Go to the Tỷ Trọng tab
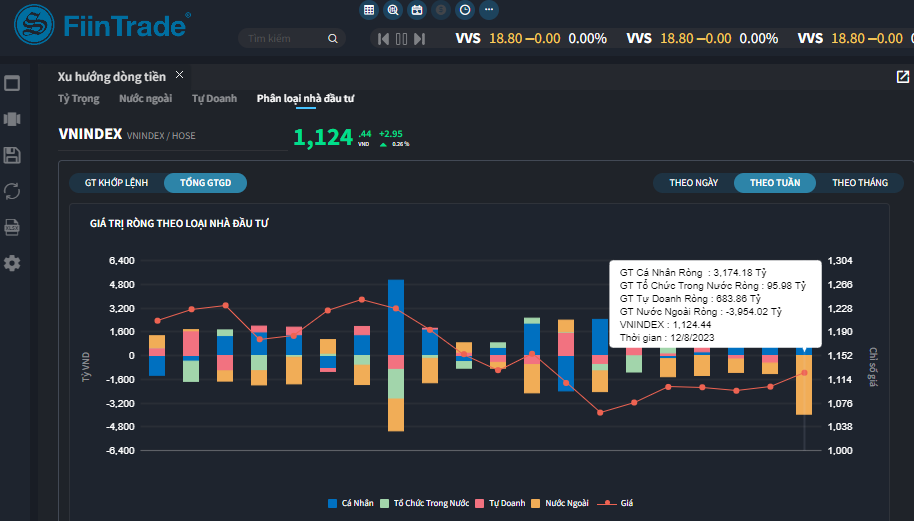 point(78,99)
